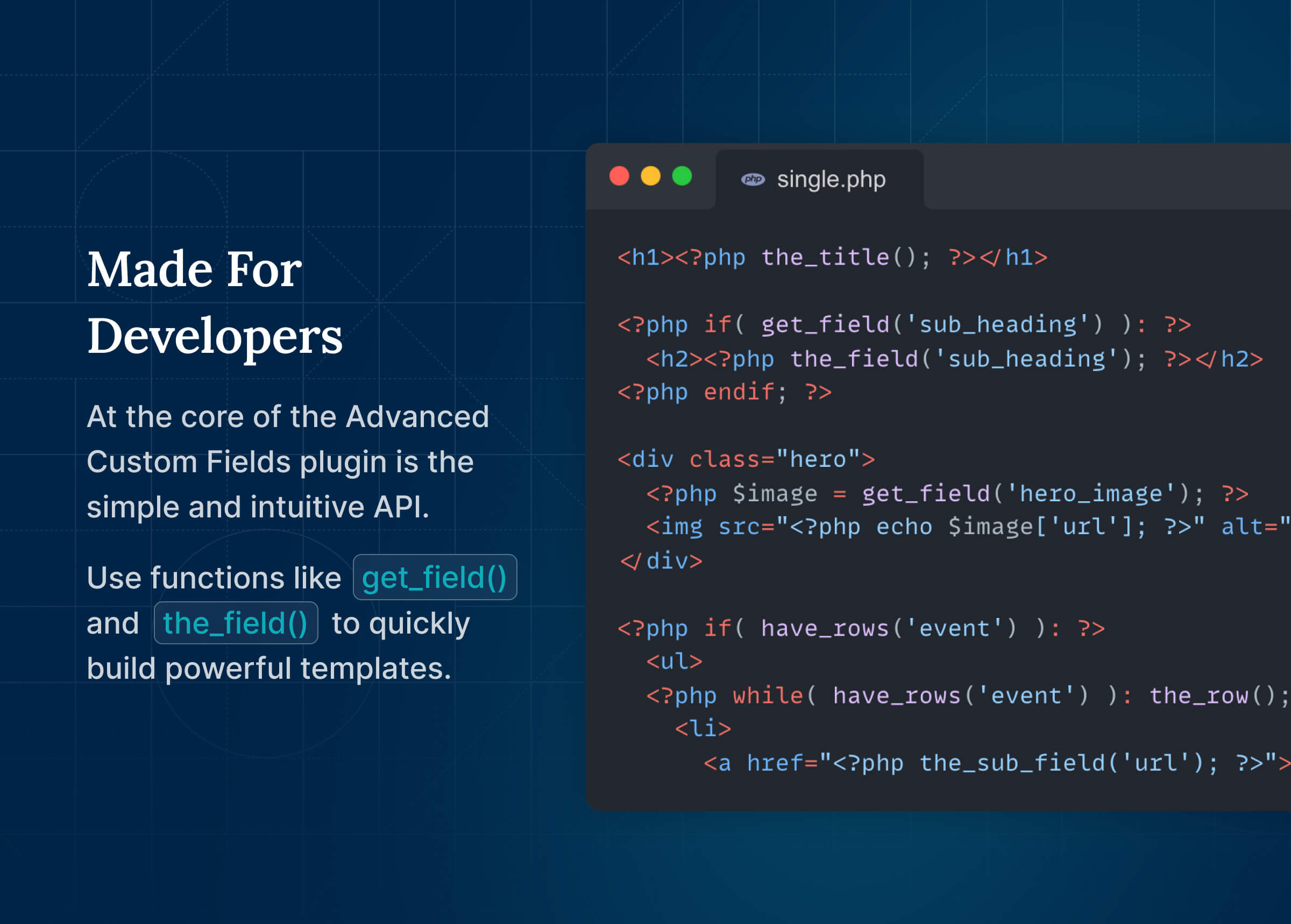
Task: Click the the_title() line of code
Action: coord(832,258)
